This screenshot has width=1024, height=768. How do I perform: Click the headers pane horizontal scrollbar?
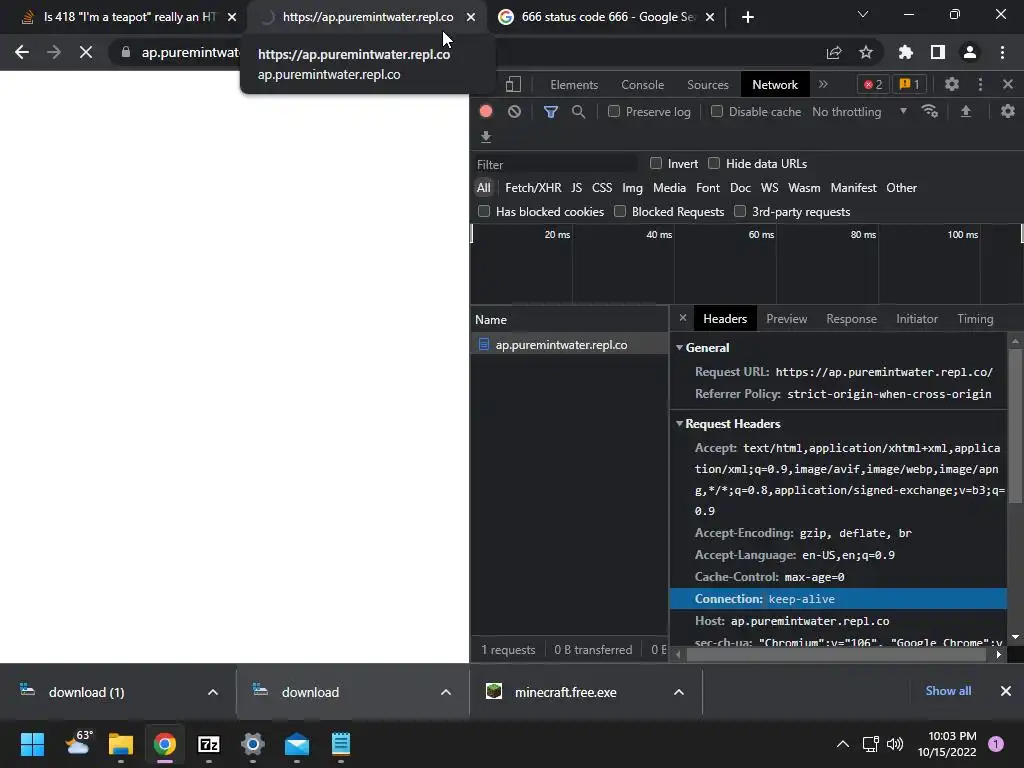pyautogui.click(x=836, y=654)
